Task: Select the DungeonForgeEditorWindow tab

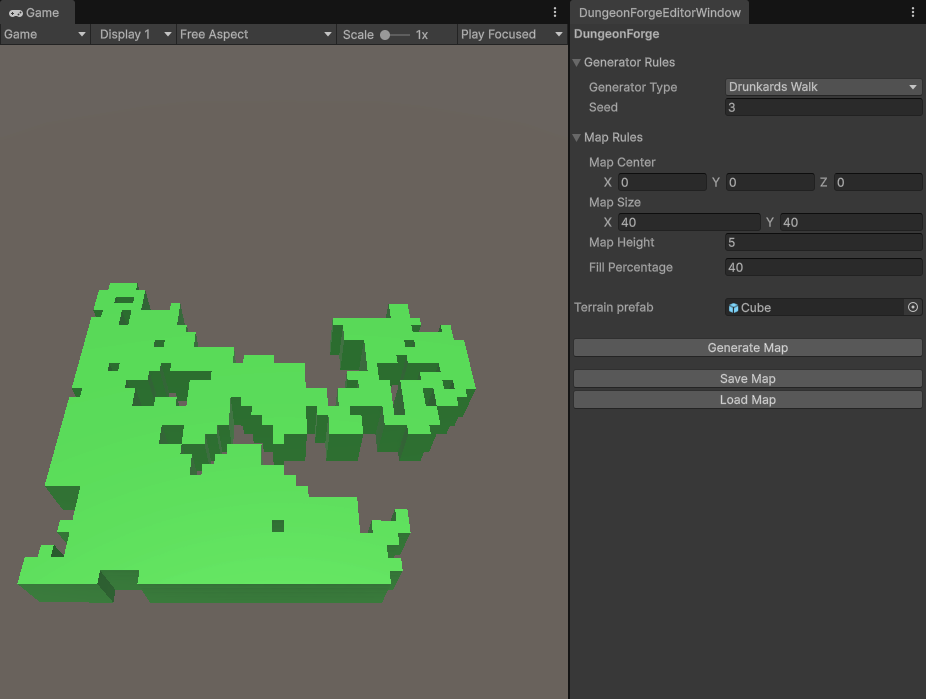Action: pos(659,13)
